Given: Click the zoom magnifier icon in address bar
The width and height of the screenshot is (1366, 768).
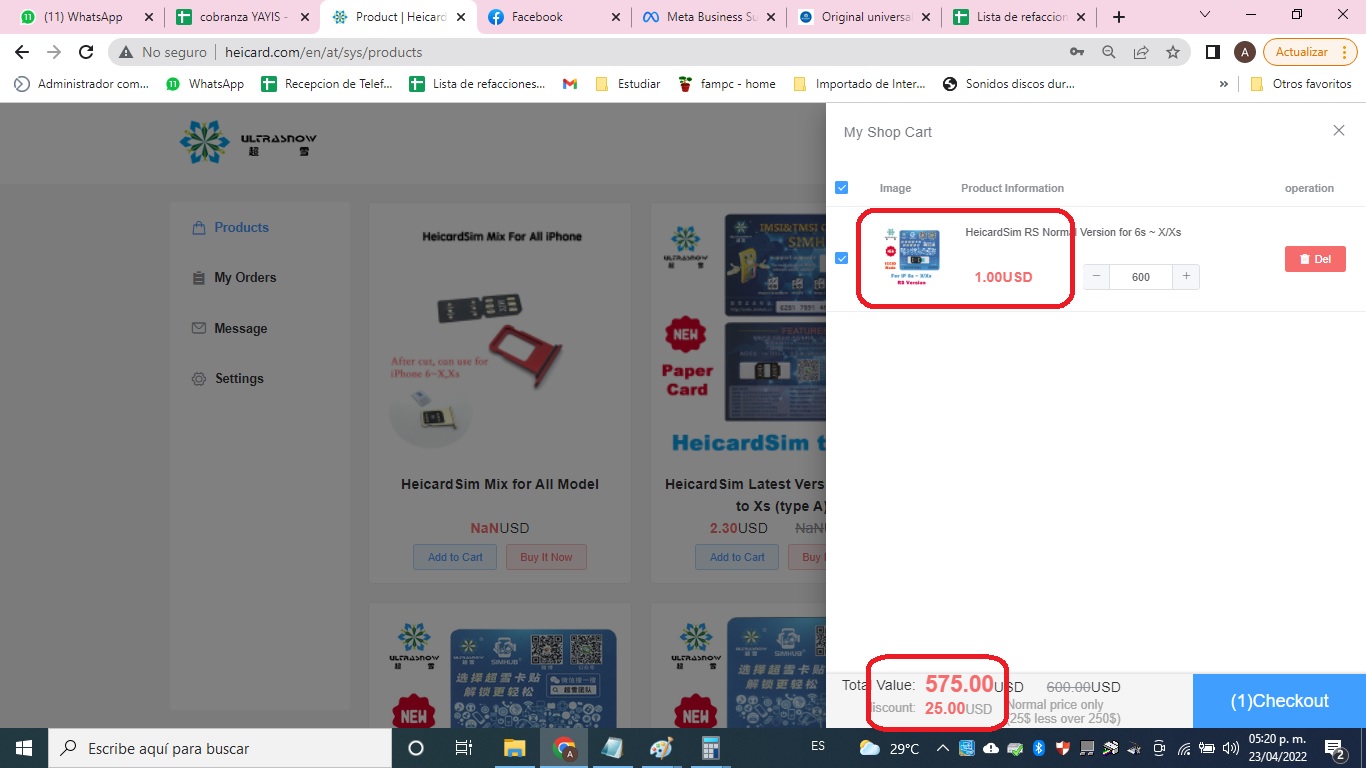Looking at the screenshot, I should [1109, 52].
